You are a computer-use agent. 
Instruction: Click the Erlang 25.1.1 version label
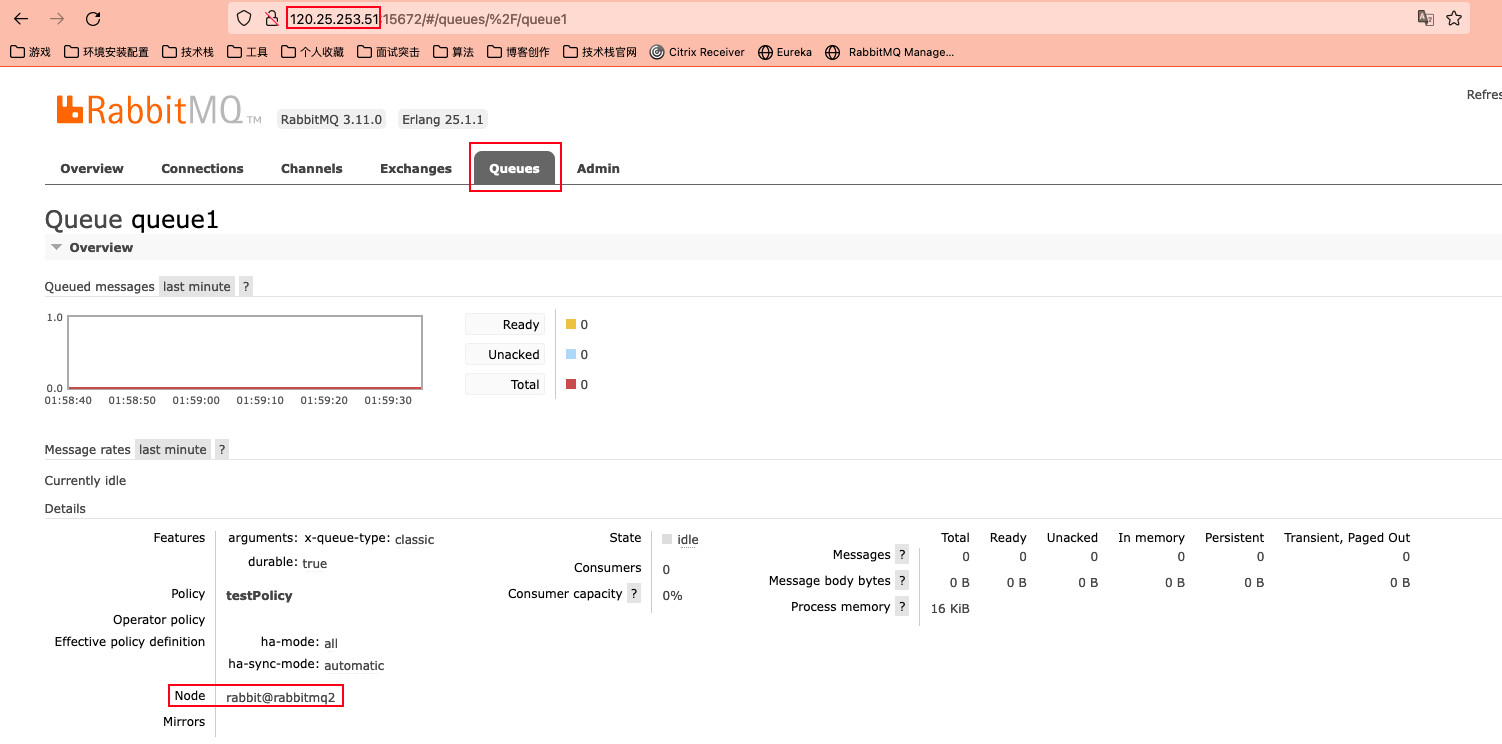click(x=443, y=119)
